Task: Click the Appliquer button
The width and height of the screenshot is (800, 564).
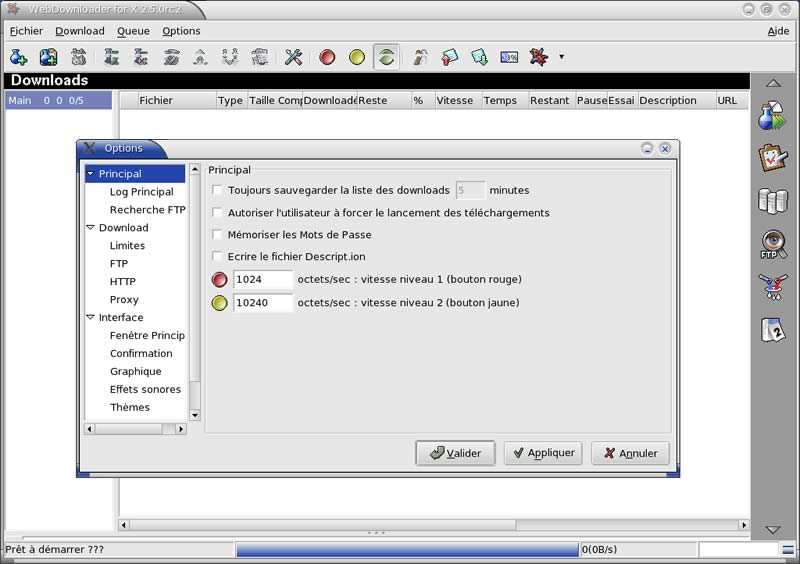Action: [543, 453]
